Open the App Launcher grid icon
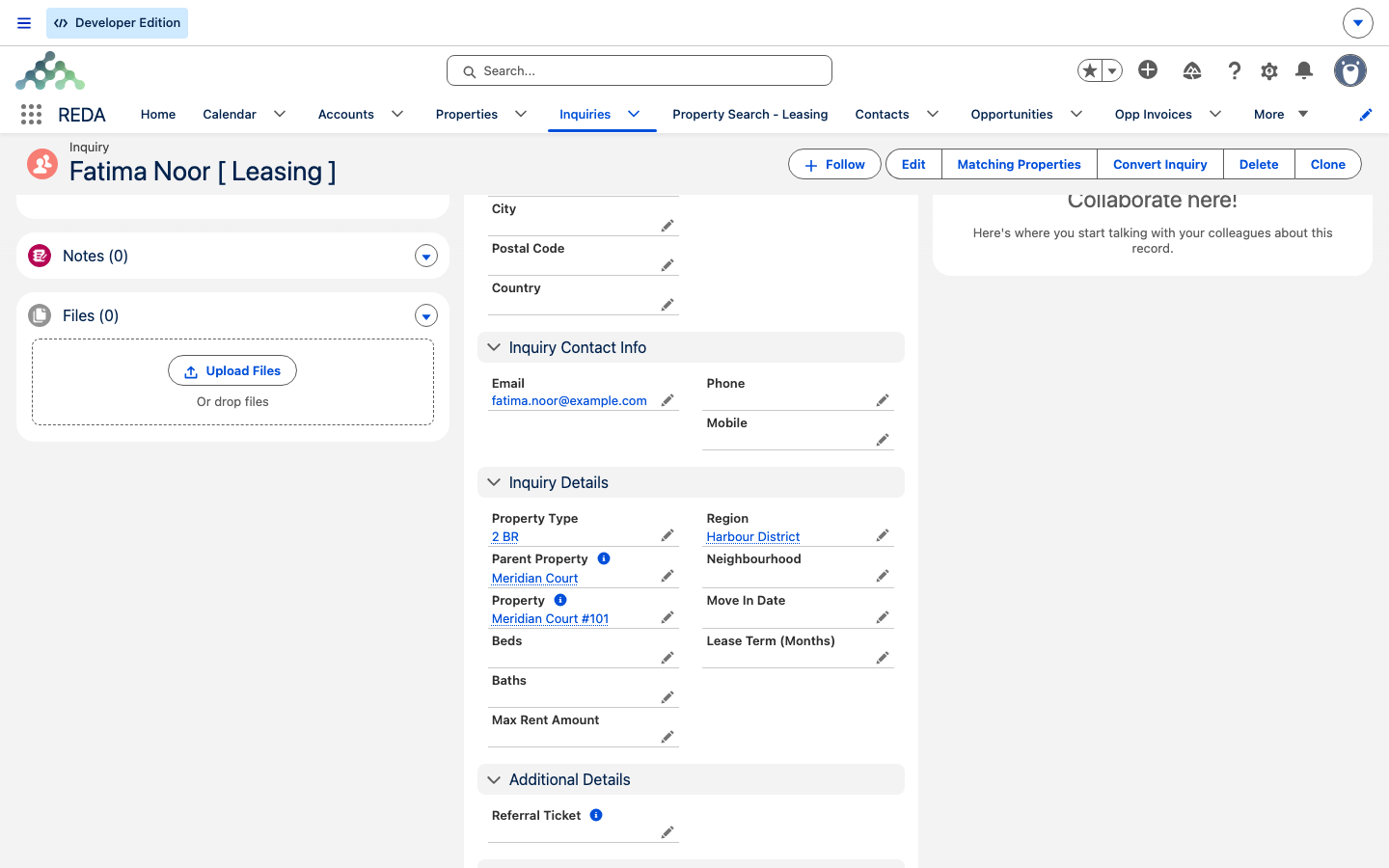1389x868 pixels. click(x=31, y=114)
